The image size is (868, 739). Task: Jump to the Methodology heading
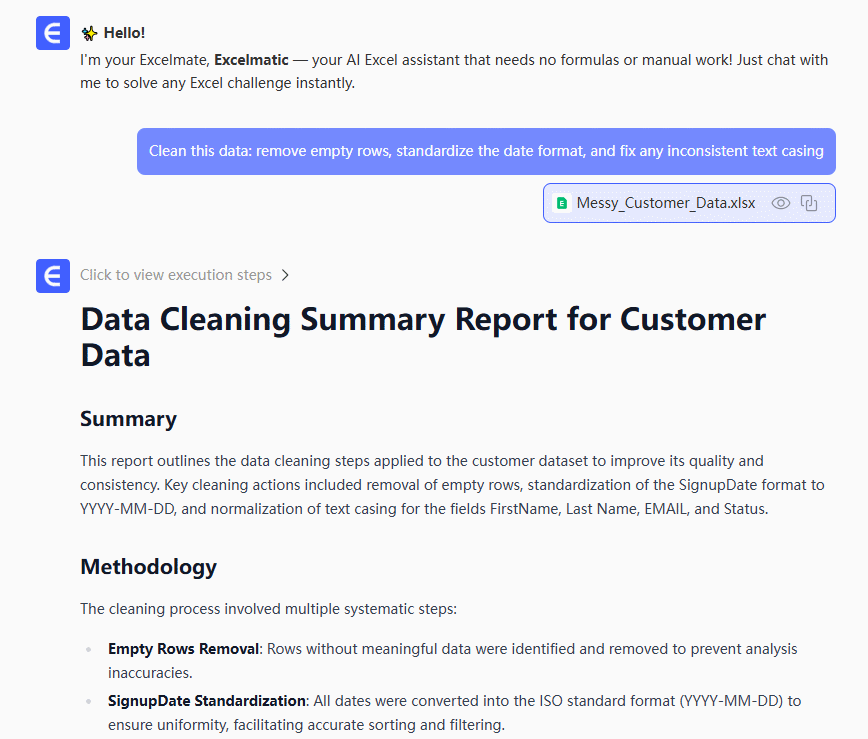(148, 567)
